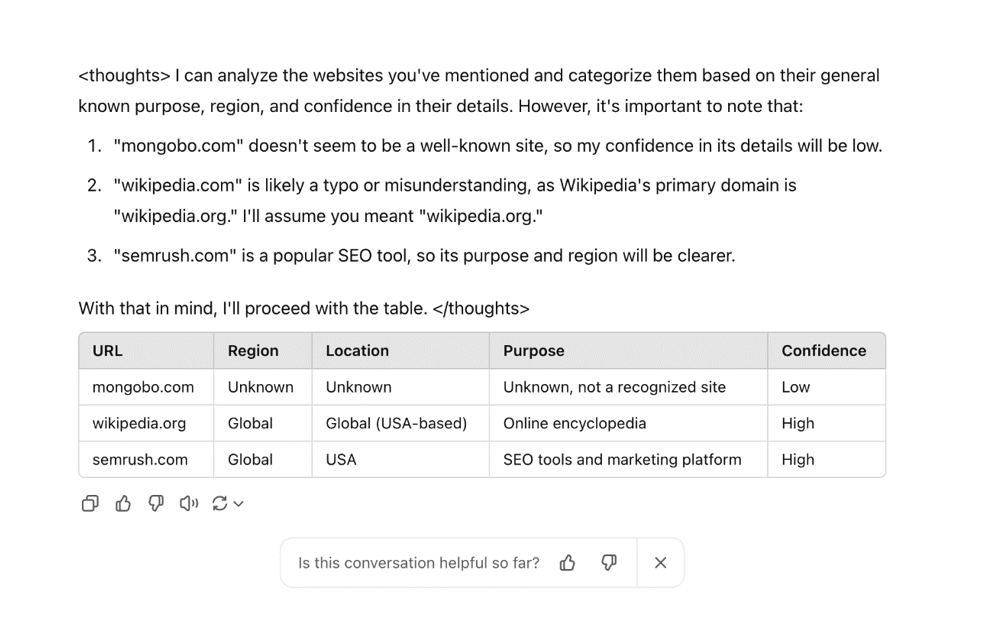This screenshot has height=628, width=1004.
Task: Read the response aloud with speaker icon
Action: (188, 503)
